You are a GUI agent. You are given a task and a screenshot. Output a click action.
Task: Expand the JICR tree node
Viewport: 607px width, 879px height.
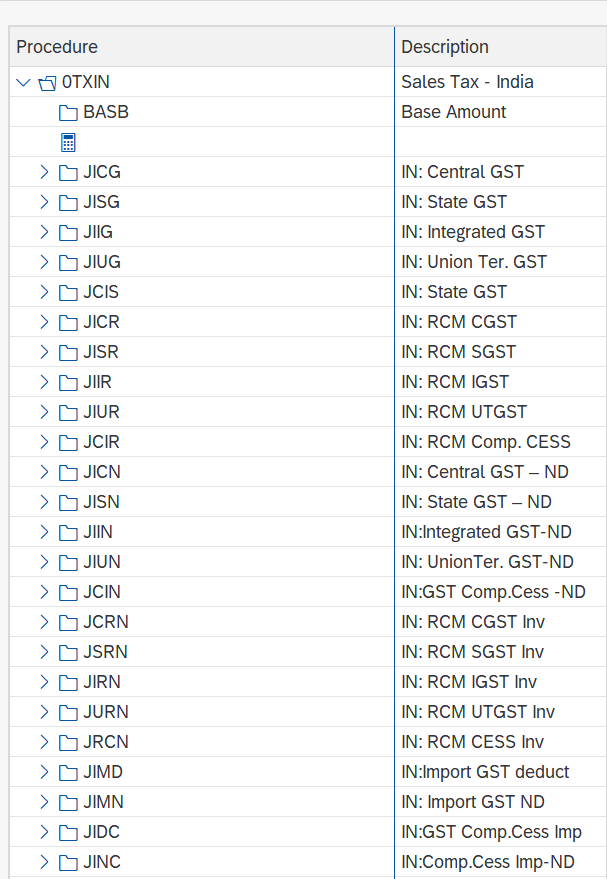click(45, 322)
